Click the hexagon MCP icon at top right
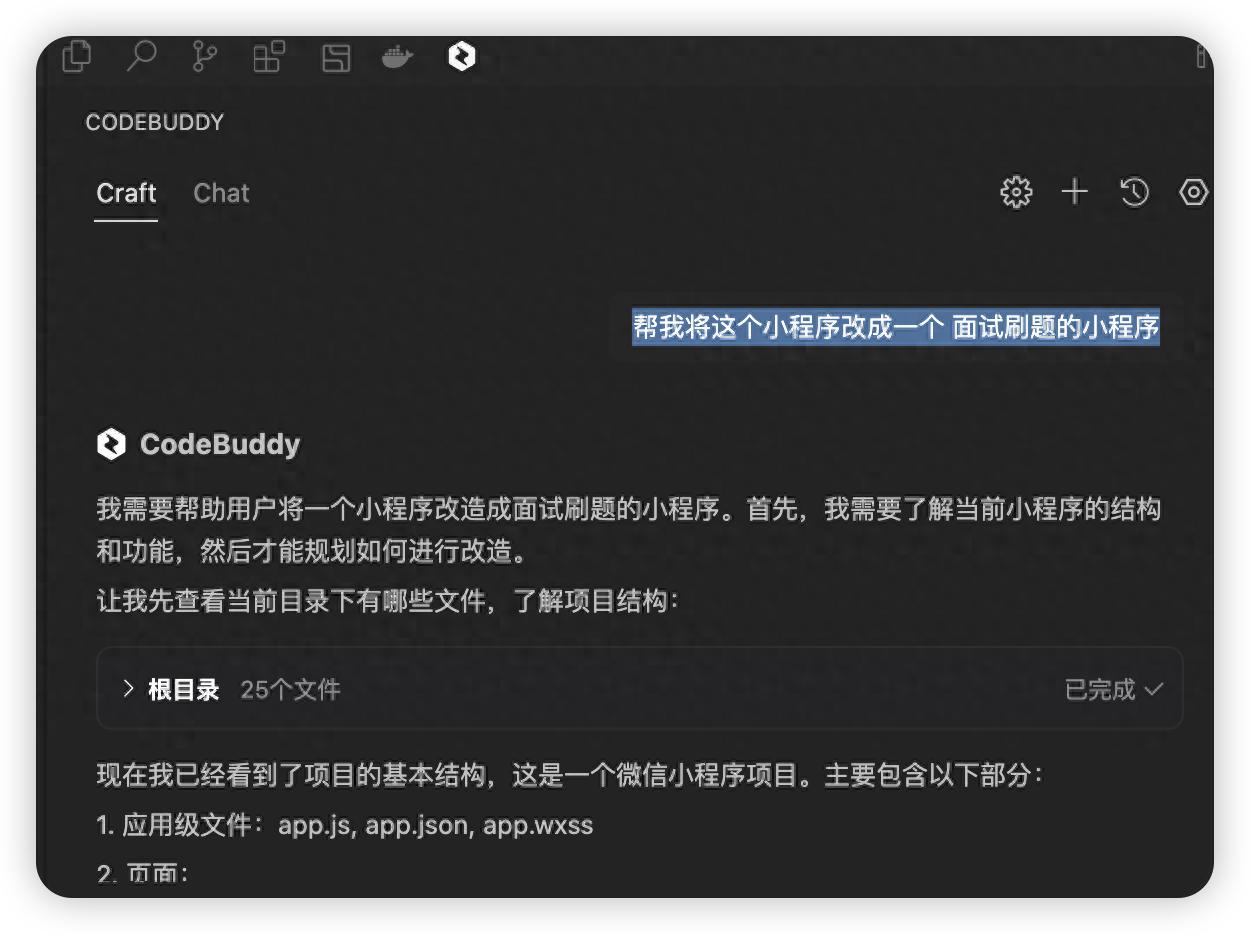 [1192, 193]
